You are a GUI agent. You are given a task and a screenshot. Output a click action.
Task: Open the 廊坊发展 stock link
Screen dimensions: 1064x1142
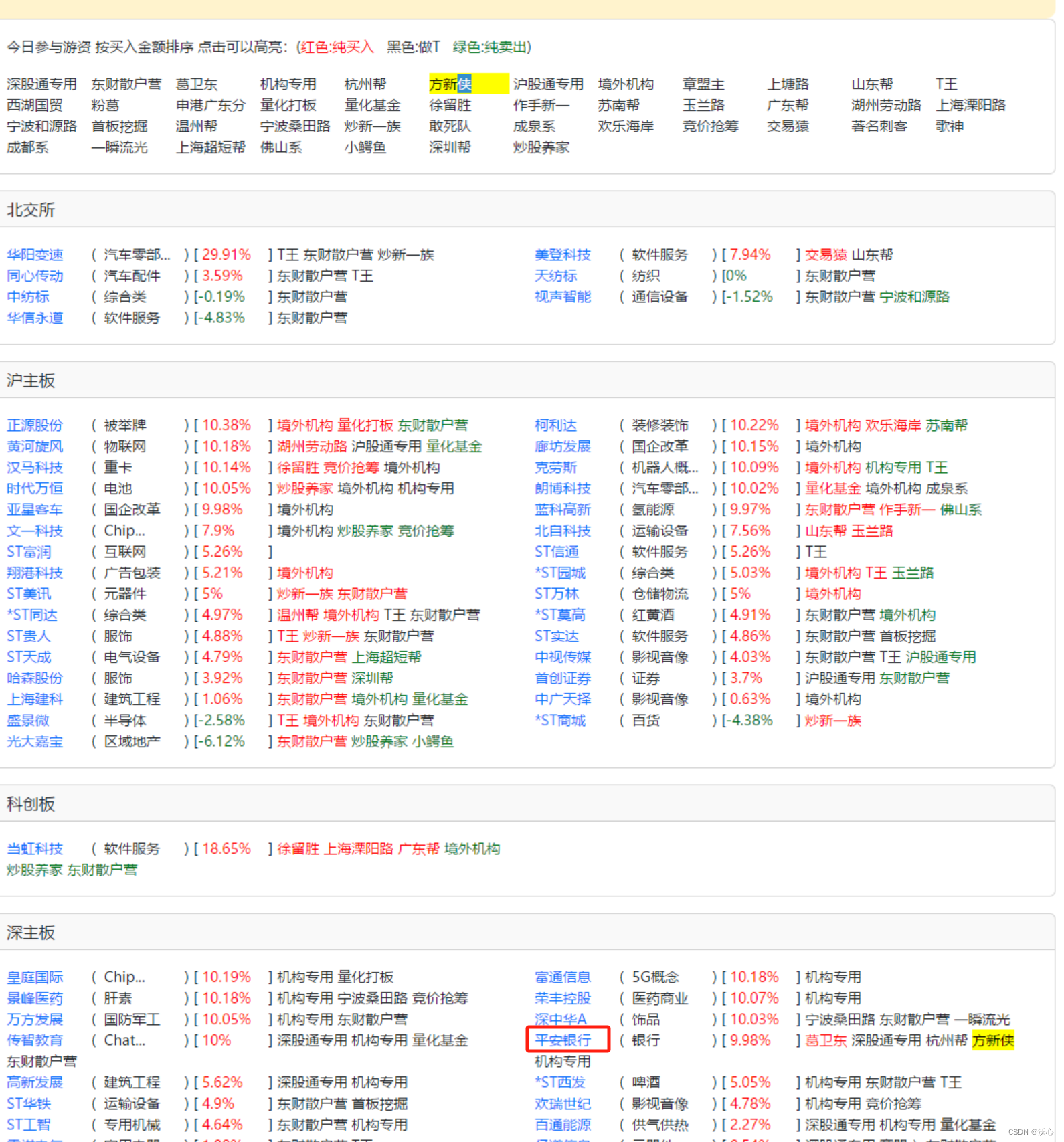[x=563, y=446]
